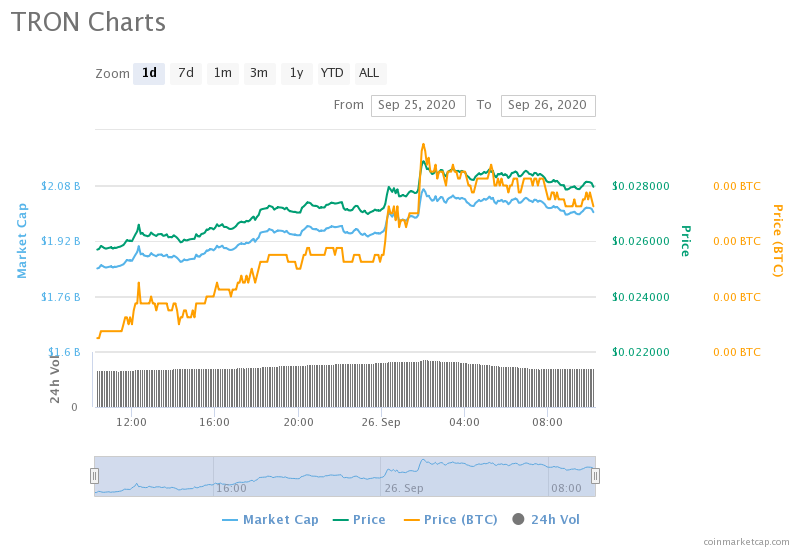This screenshot has width=800, height=550.
Task: Click the TRON Charts heading
Action: pyautogui.click(x=88, y=22)
